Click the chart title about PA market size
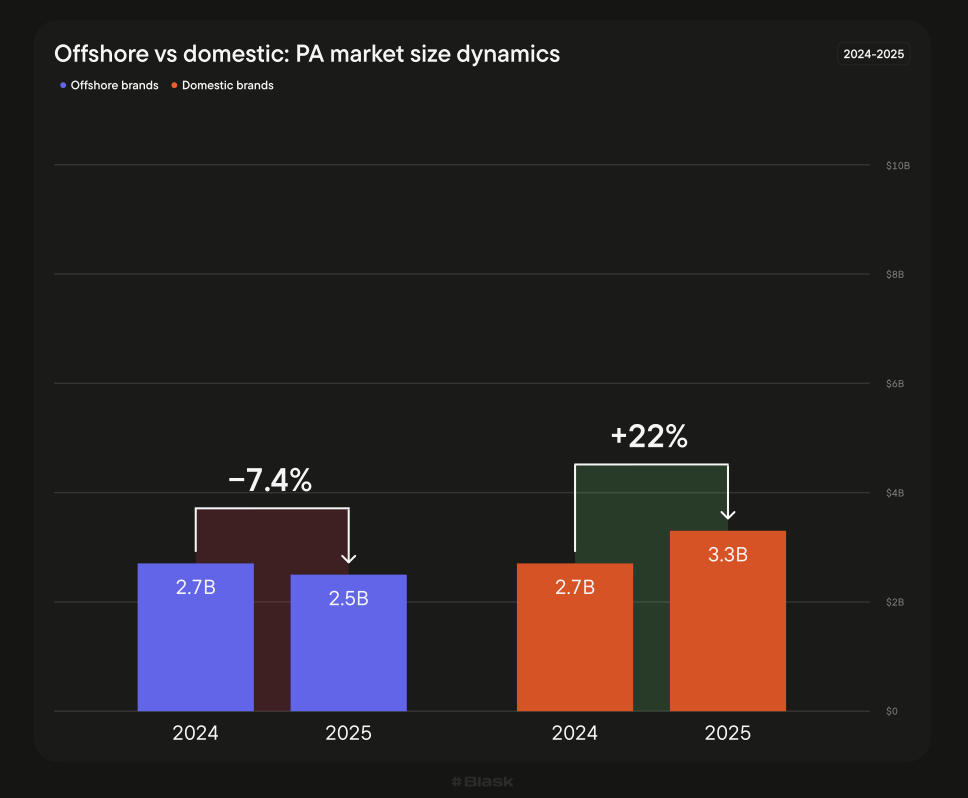 pos(307,54)
